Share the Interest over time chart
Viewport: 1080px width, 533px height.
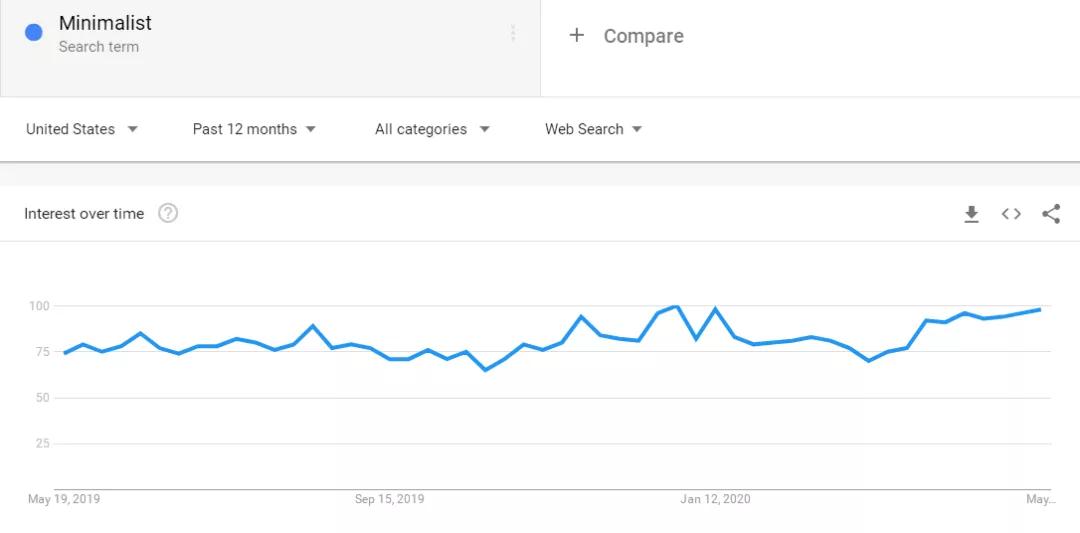tap(1051, 214)
